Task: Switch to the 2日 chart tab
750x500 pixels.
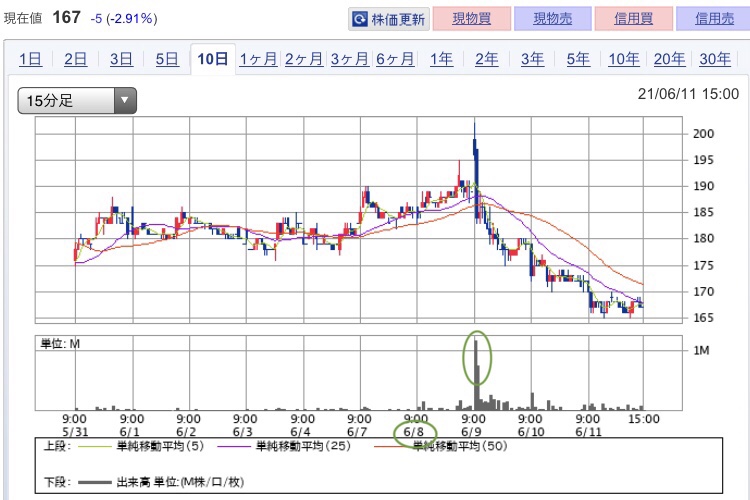Action: pos(76,59)
